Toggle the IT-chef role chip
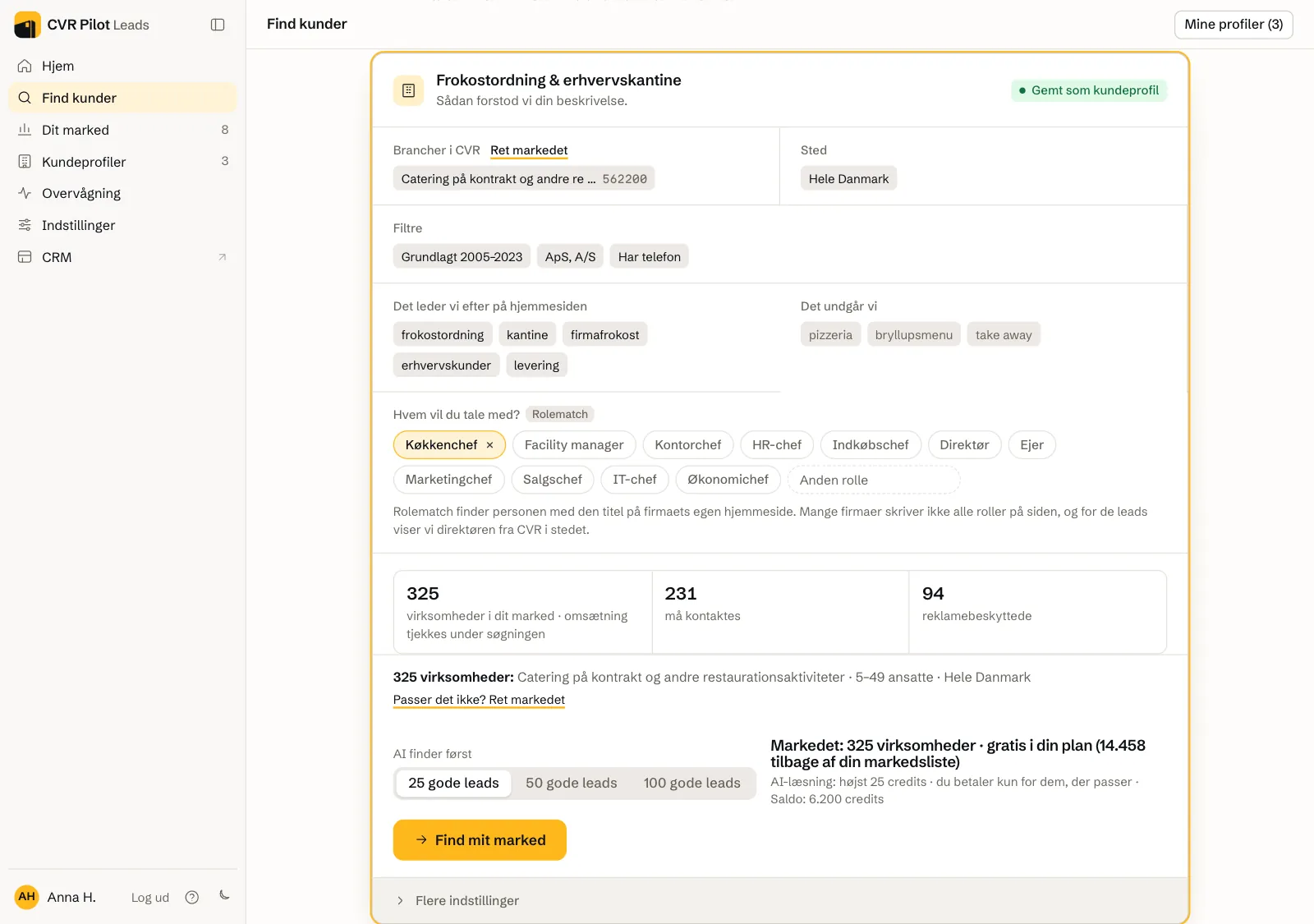 [x=635, y=480]
